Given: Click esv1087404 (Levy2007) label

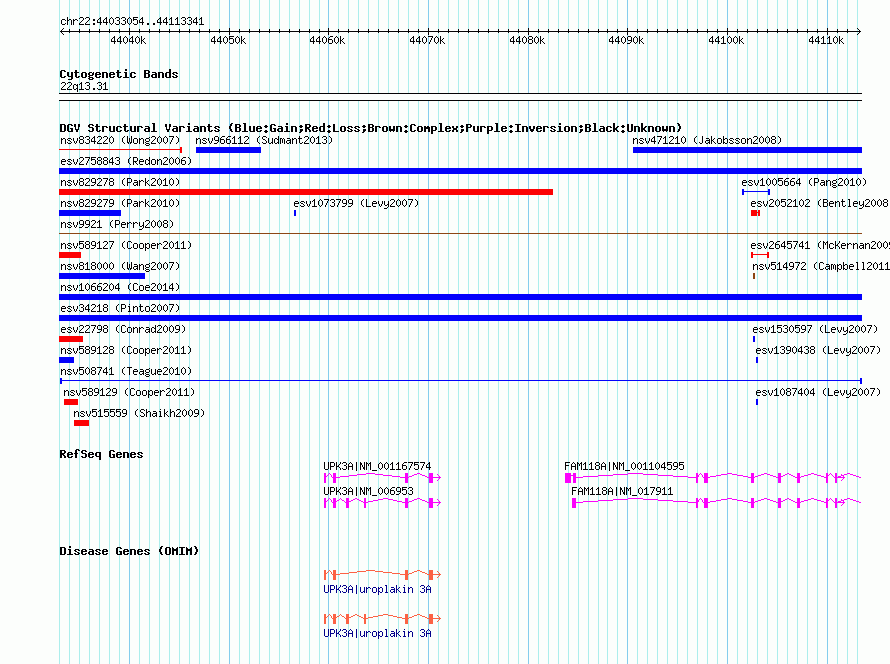Looking at the screenshot, I should [x=818, y=392].
